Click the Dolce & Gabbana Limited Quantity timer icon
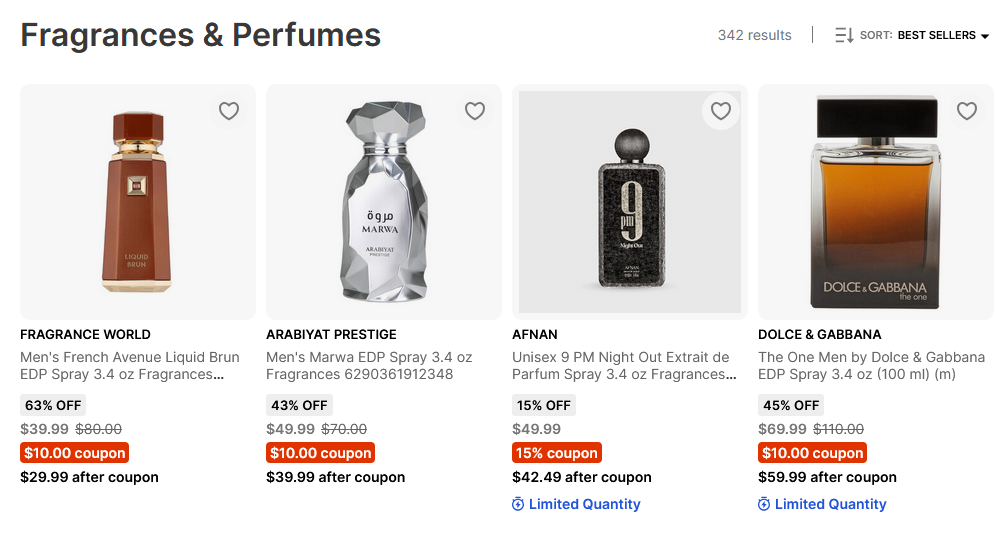 pyautogui.click(x=764, y=504)
